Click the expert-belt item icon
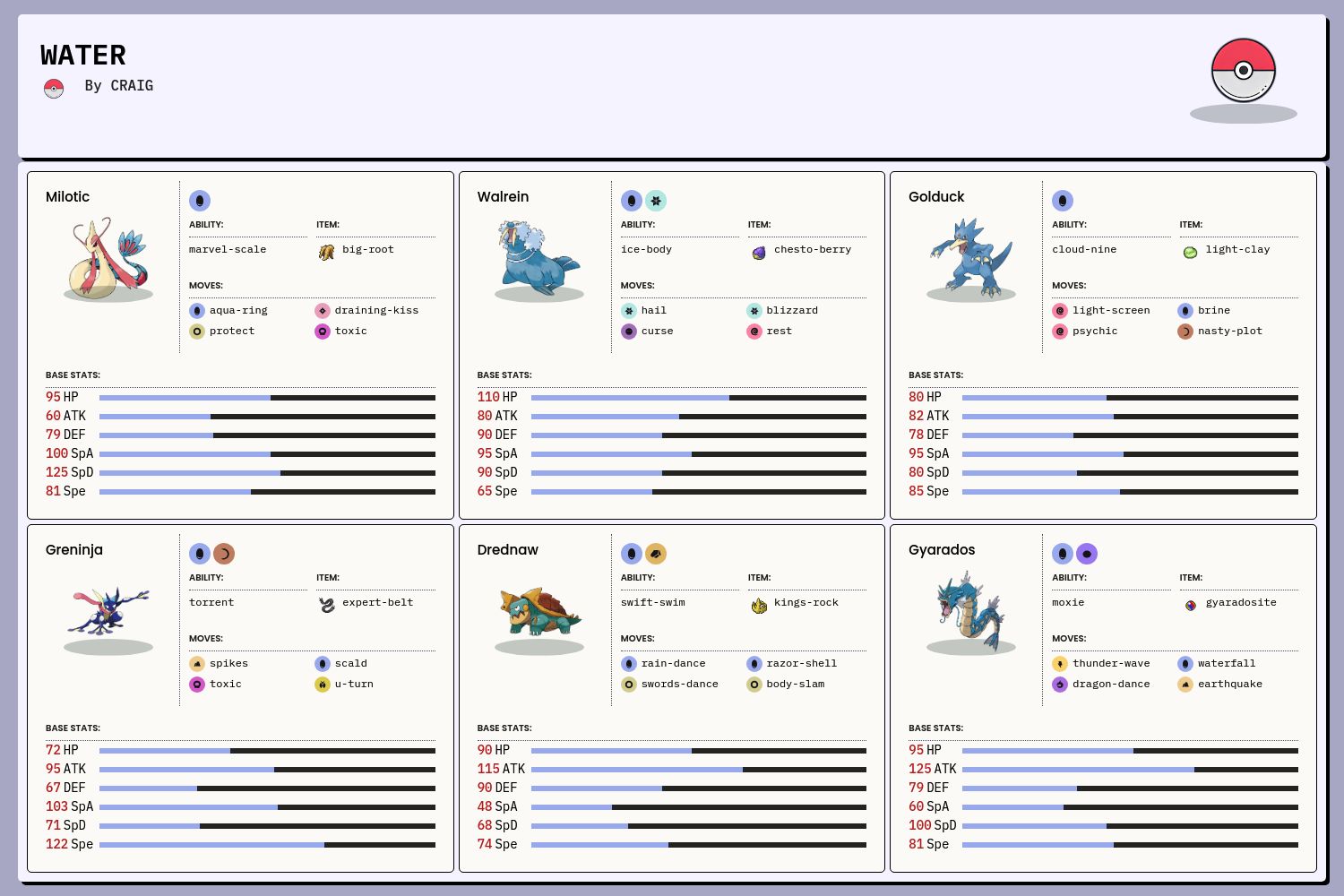1344x896 pixels. pos(327,605)
